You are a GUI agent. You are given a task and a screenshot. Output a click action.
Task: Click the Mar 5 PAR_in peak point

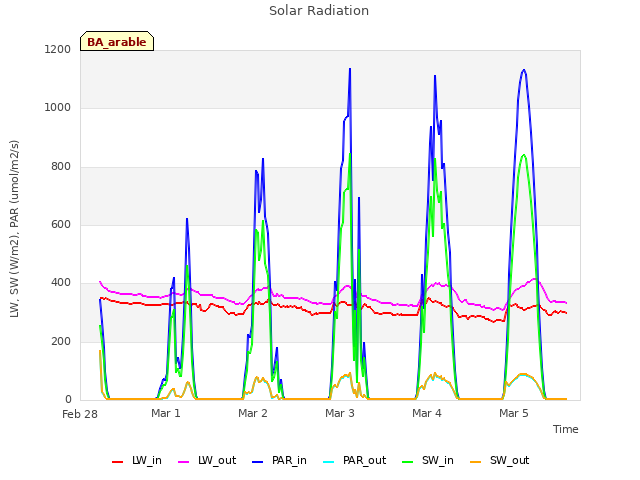[x=524, y=70]
